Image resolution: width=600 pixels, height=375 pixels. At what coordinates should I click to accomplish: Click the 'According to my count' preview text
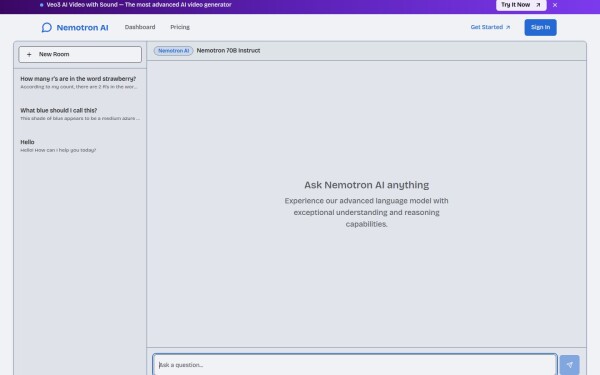(x=79, y=87)
